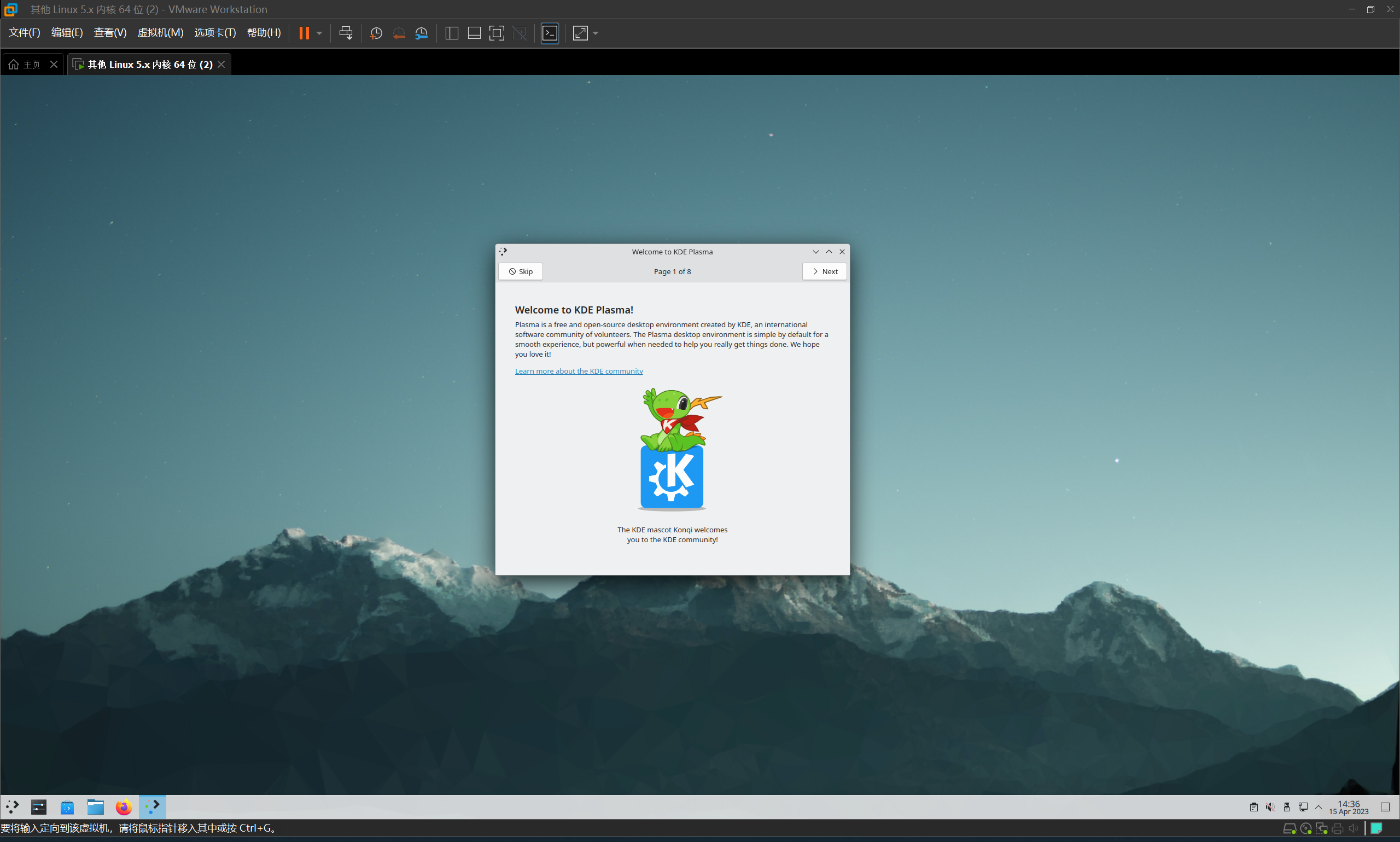The width and height of the screenshot is (1400, 842).
Task: Toggle the muted volume tray icon
Action: click(x=1270, y=807)
